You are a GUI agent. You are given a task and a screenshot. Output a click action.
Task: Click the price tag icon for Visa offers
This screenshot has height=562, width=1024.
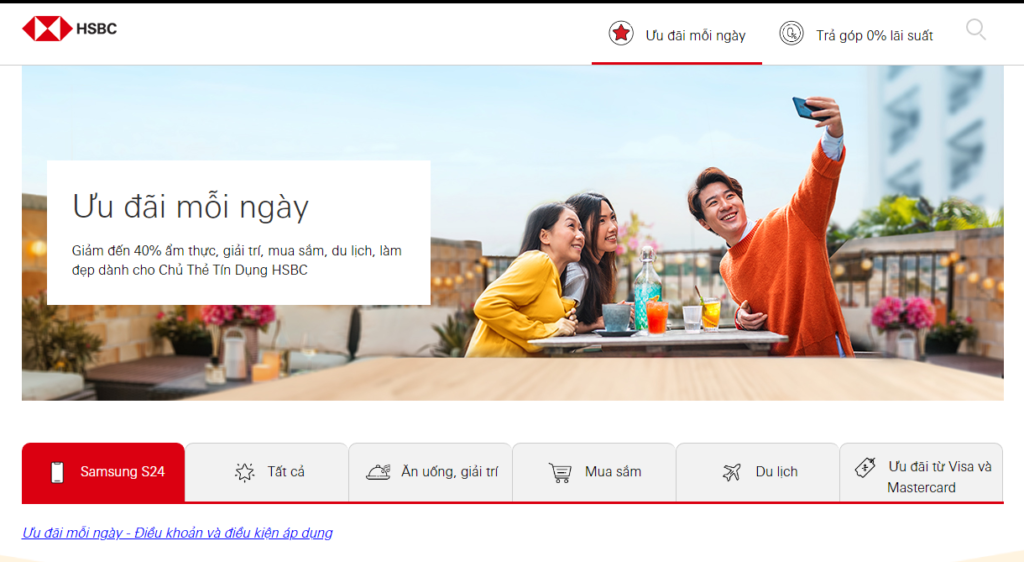[x=865, y=467]
